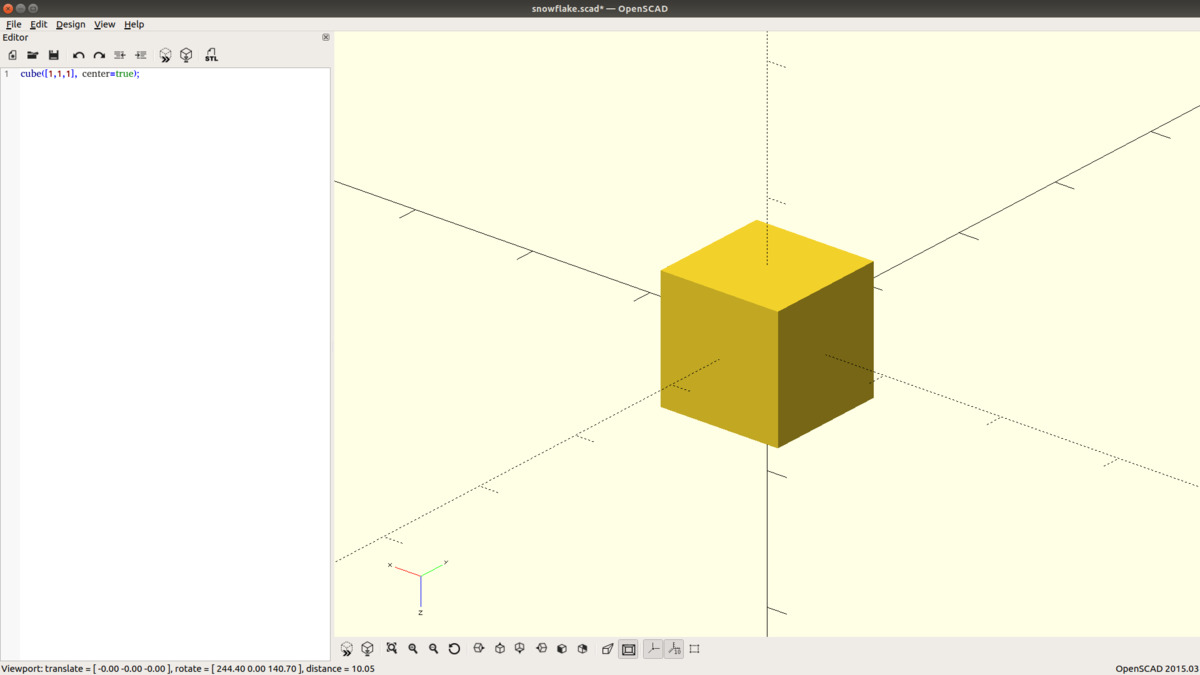The image size is (1200, 675).
Task: Reset the 3D view
Action: tap(454, 649)
